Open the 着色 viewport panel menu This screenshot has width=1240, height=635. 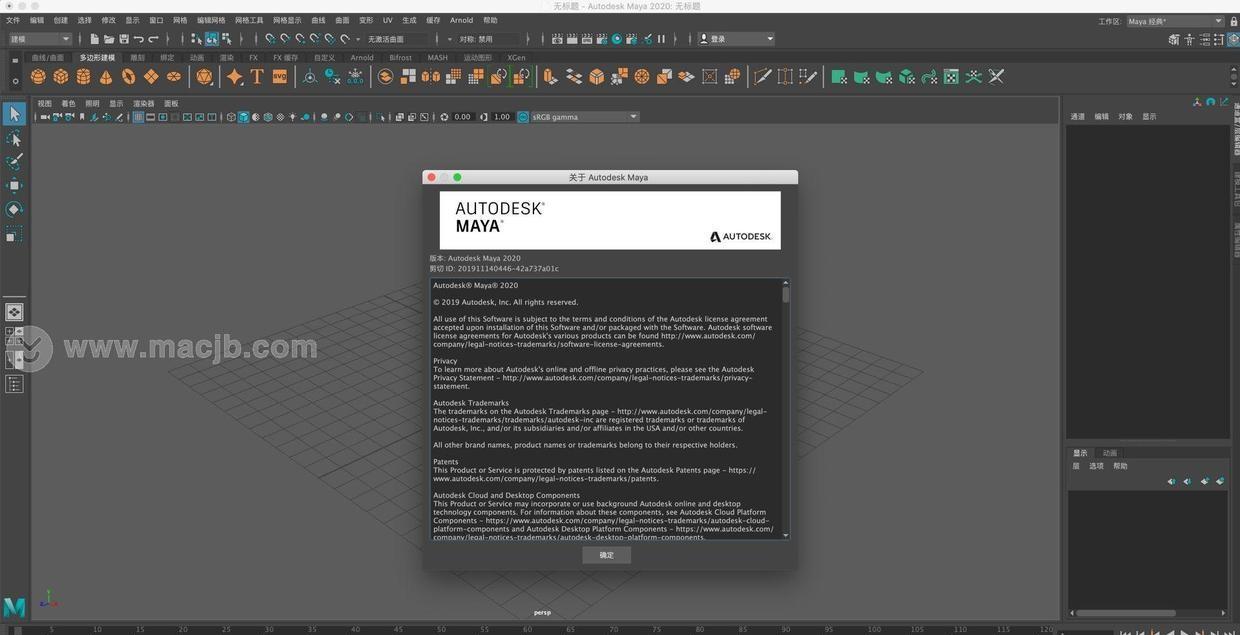(x=68, y=104)
